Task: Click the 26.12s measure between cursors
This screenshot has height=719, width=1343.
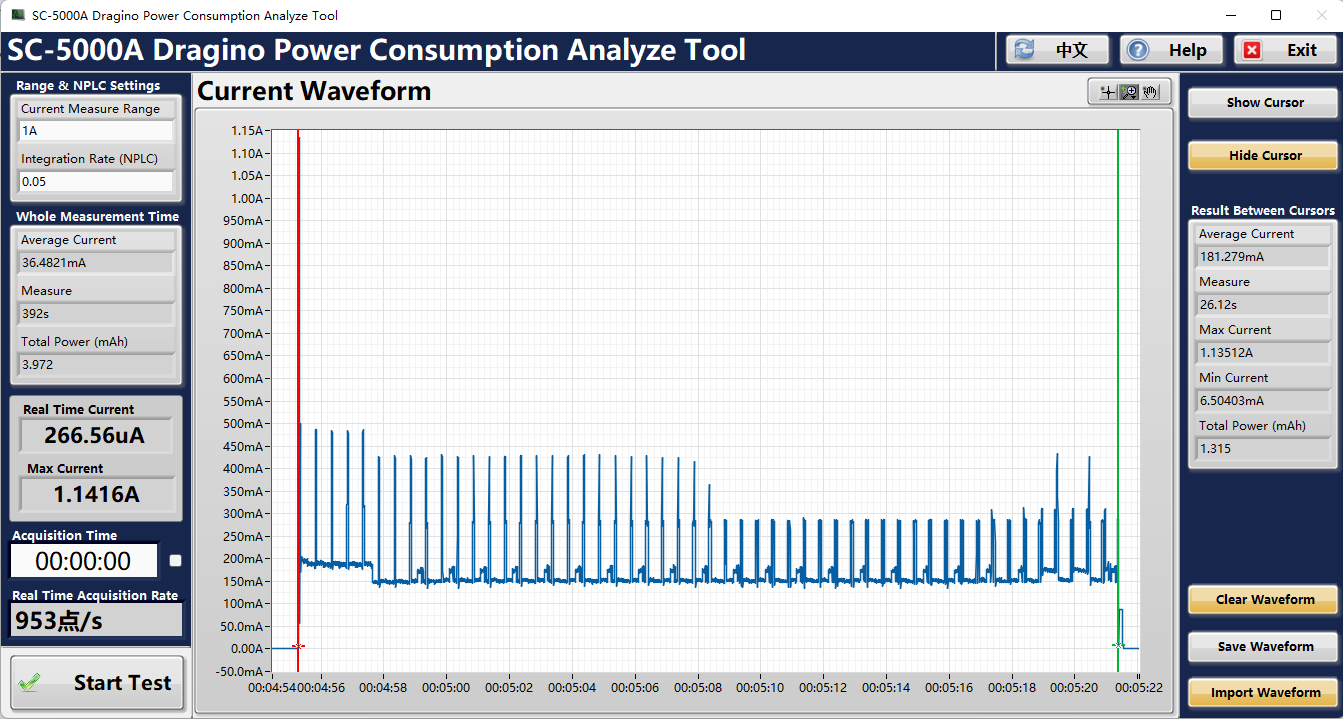Action: coord(1263,305)
